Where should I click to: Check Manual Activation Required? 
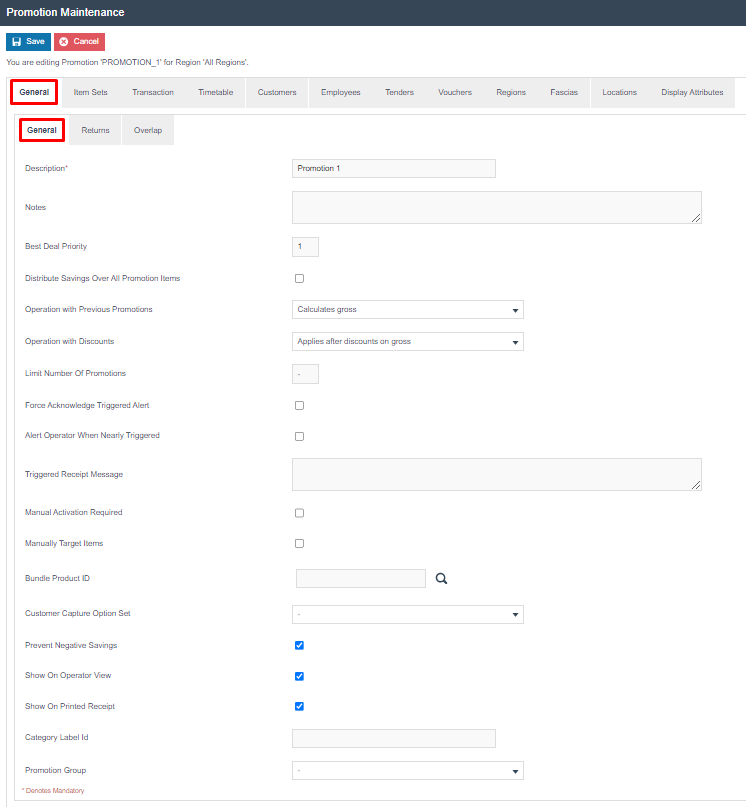tap(299, 512)
